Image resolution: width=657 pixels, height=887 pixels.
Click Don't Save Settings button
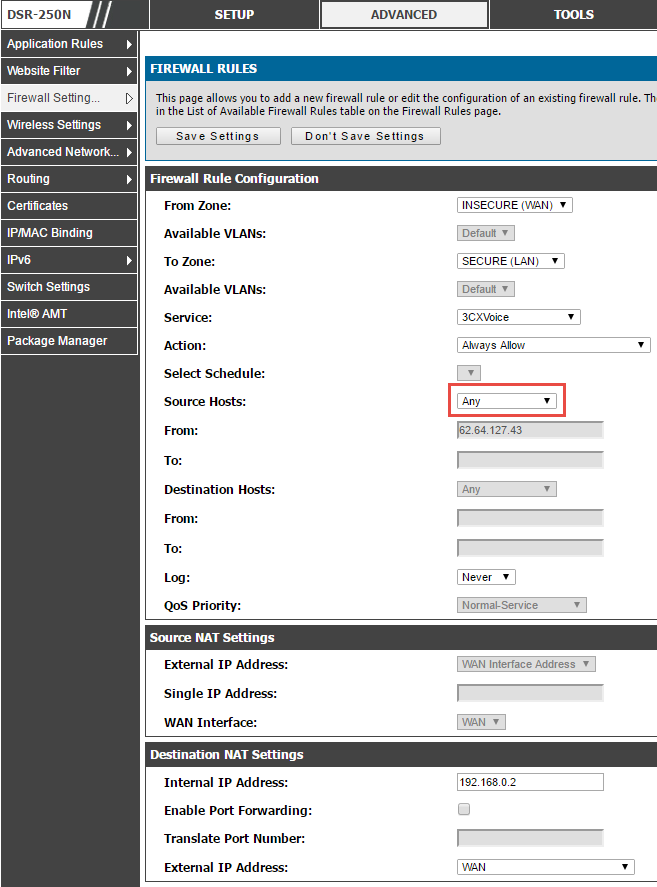click(x=365, y=136)
